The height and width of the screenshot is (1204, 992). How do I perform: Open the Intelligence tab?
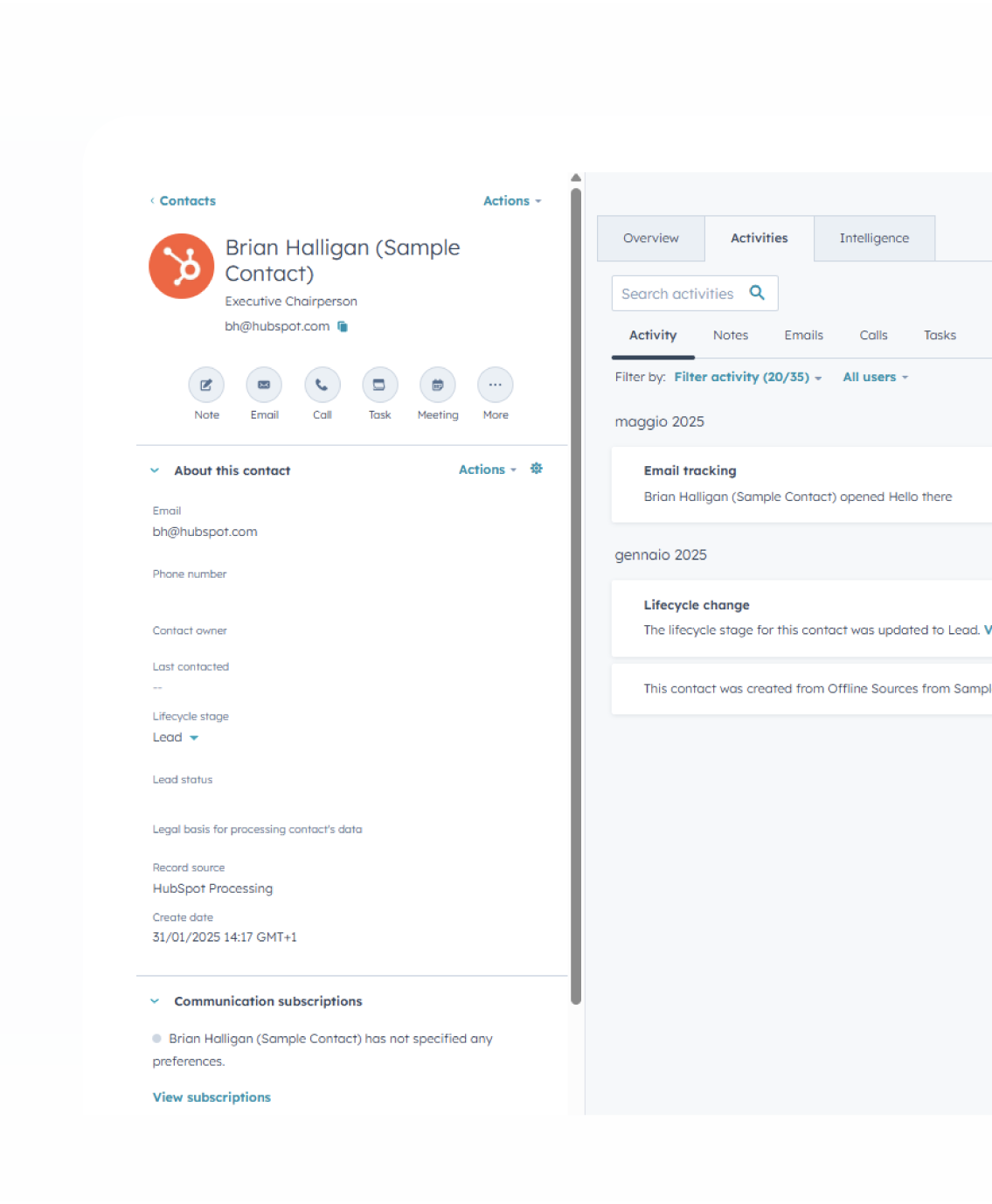pos(874,238)
